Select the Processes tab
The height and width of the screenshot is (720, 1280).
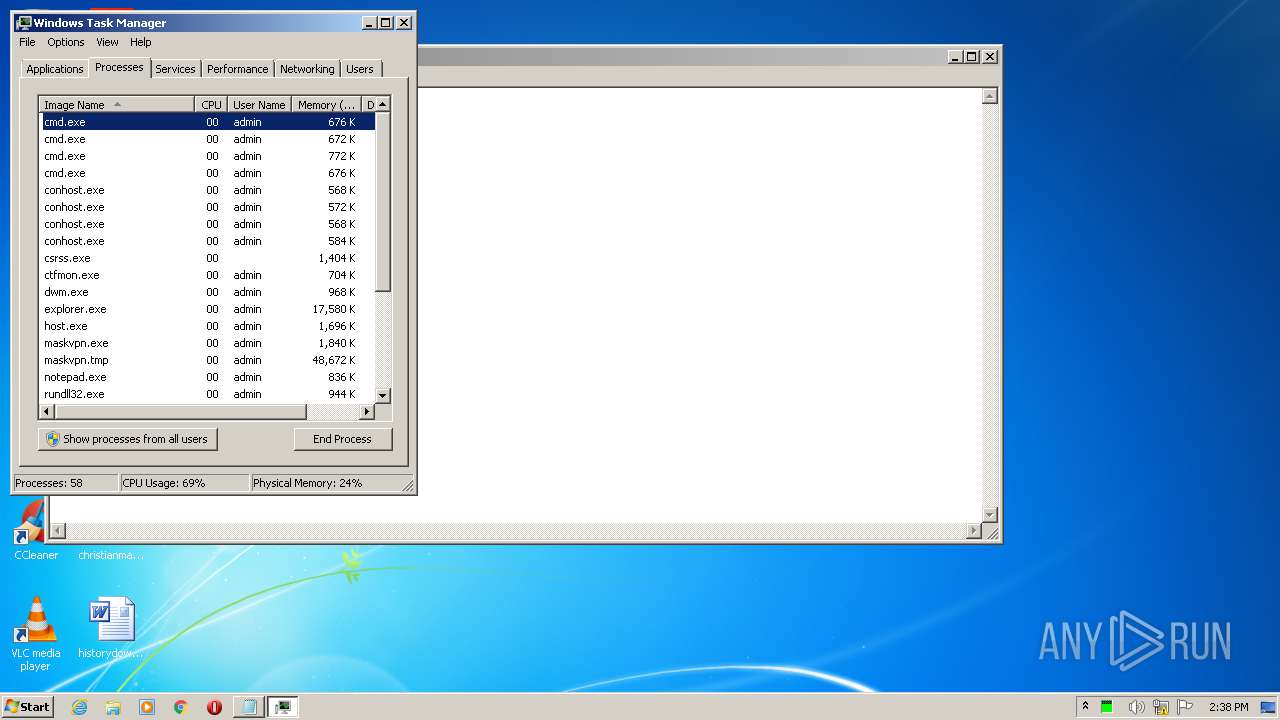point(119,67)
